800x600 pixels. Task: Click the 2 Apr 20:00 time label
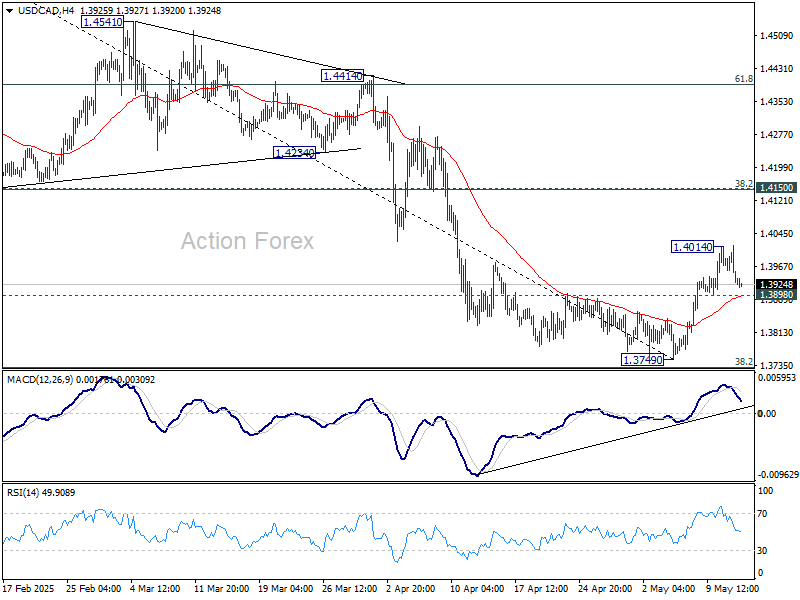(411, 589)
